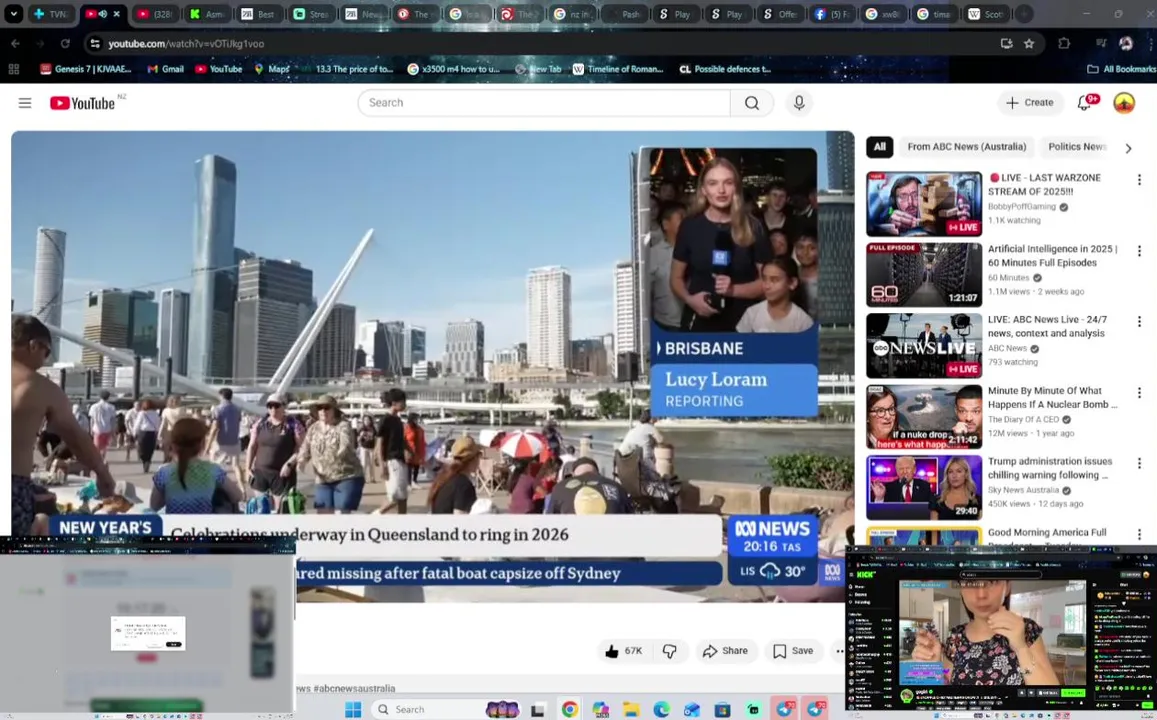This screenshot has width=1157, height=720.
Task: Open the LAST WARZONE STREAM thumbnail
Action: (x=924, y=204)
